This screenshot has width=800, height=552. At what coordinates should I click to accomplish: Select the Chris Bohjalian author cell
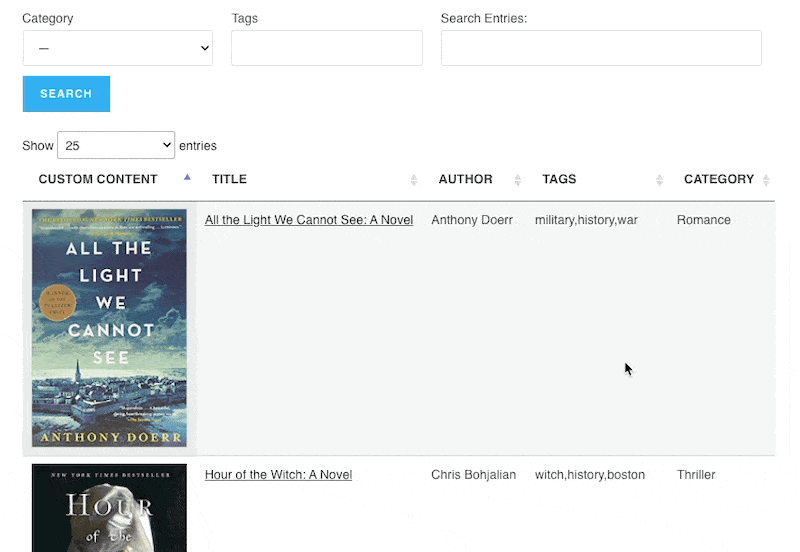click(473, 475)
